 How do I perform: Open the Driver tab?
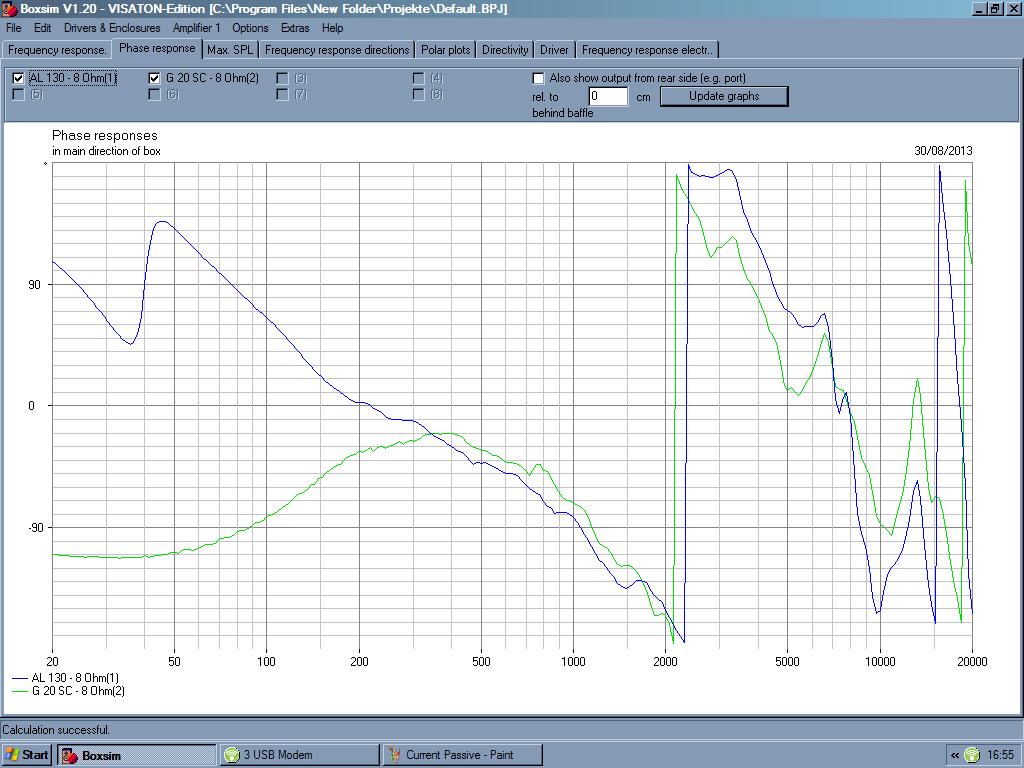[554, 50]
